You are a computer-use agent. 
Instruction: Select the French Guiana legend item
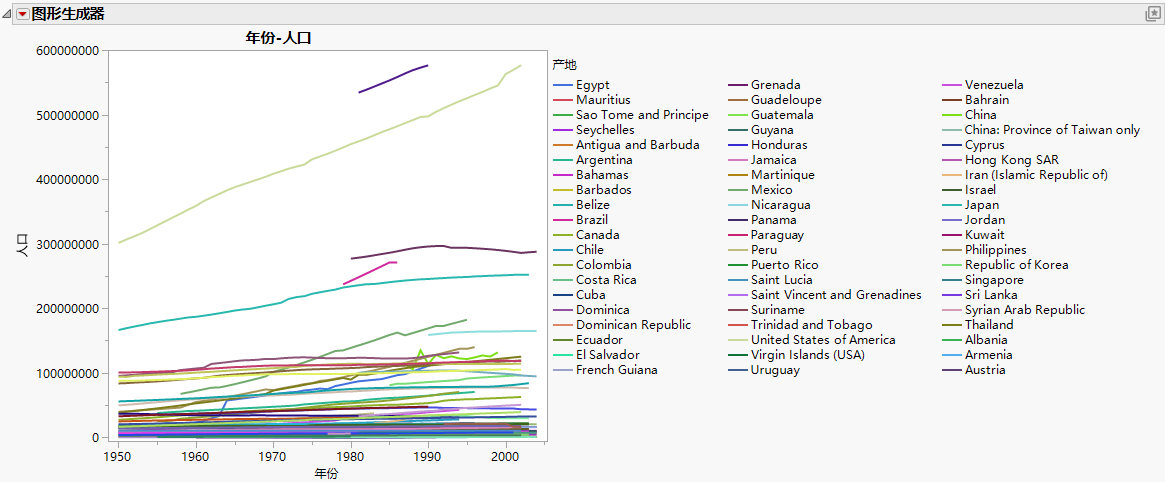click(x=617, y=370)
